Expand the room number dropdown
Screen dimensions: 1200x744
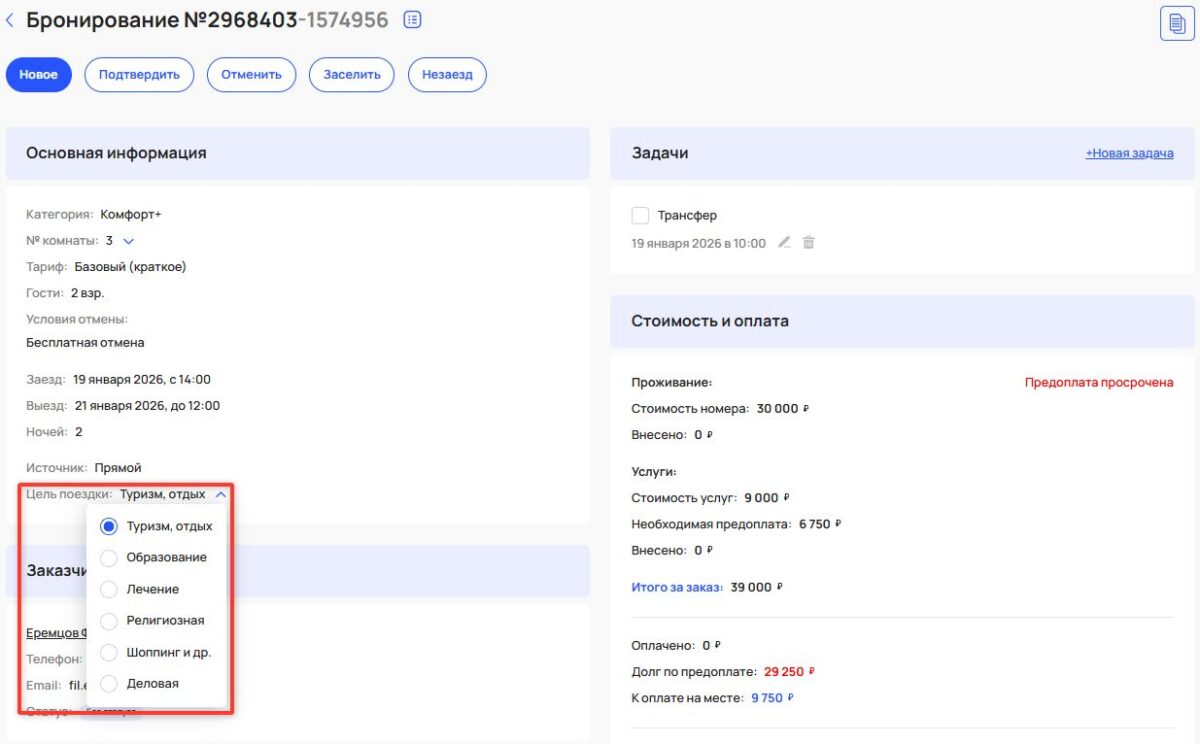pyautogui.click(x=131, y=240)
